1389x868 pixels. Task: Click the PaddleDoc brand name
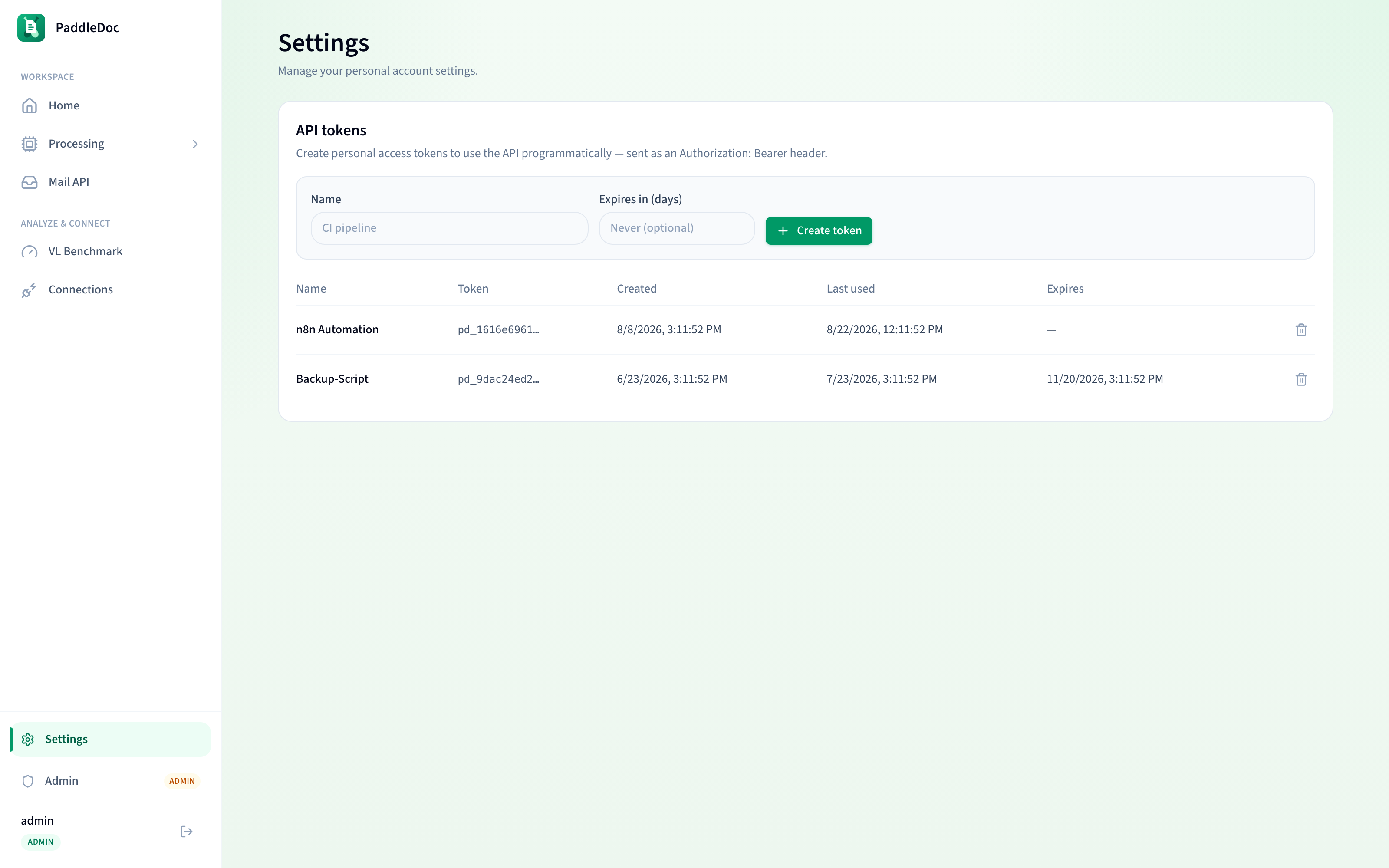pyautogui.click(x=87, y=27)
